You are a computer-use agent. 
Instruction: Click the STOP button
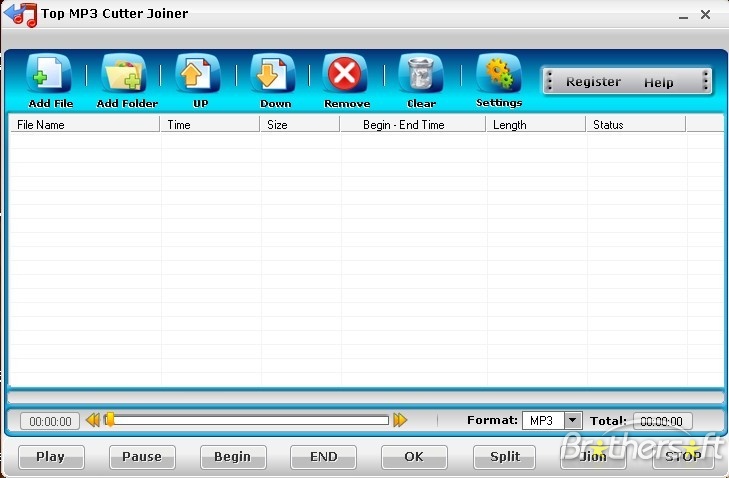683,457
